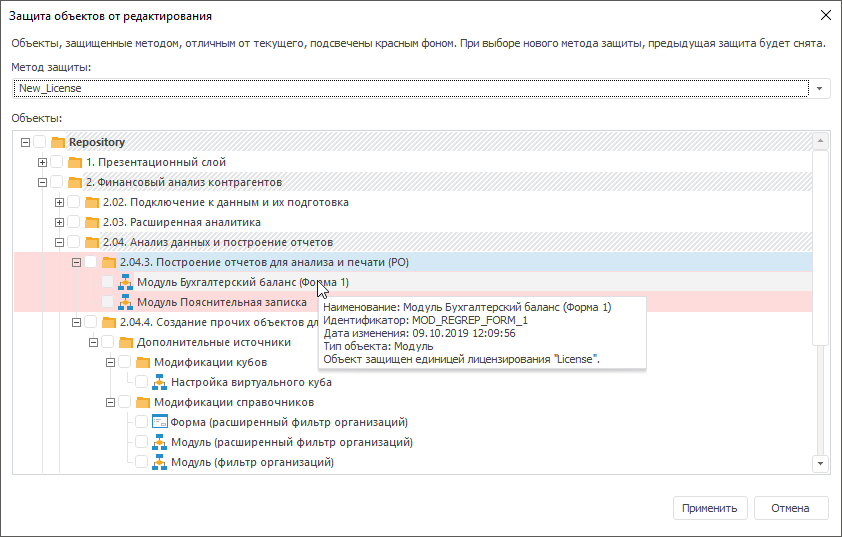Tick the 1. Презентационный слой checkbox
The height and width of the screenshot is (537, 842).
(x=58, y=162)
